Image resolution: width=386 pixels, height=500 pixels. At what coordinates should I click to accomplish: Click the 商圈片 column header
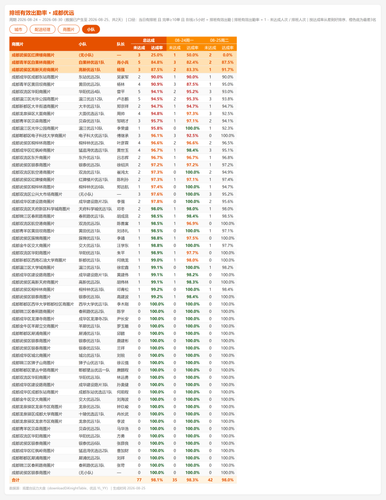tap(18, 44)
